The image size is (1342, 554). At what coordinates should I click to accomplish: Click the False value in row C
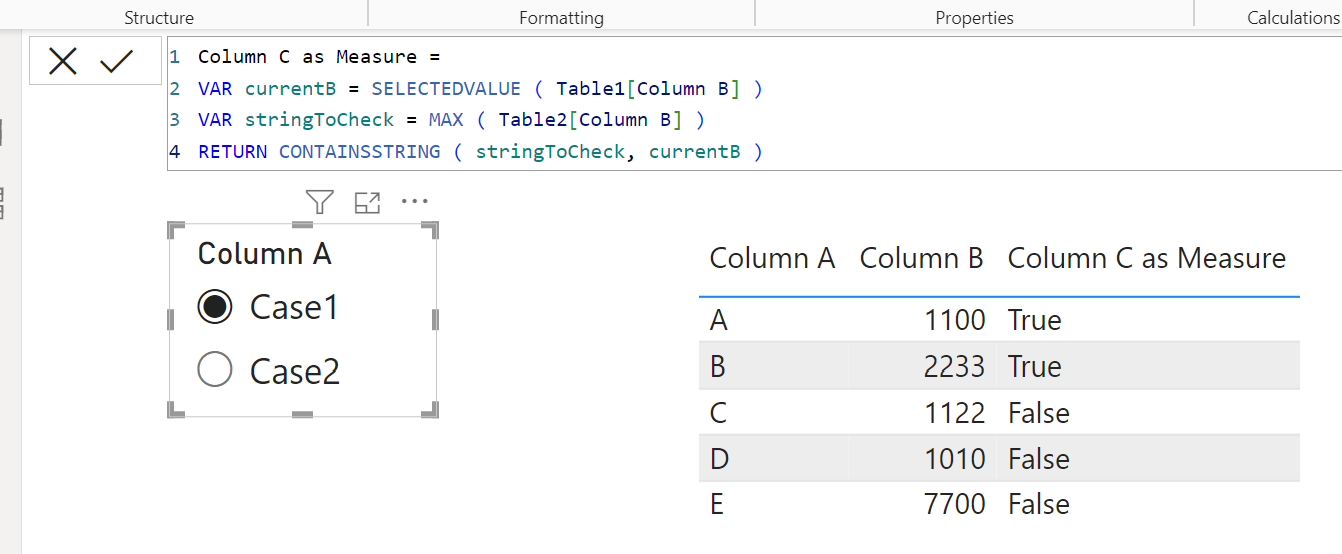[1039, 413]
